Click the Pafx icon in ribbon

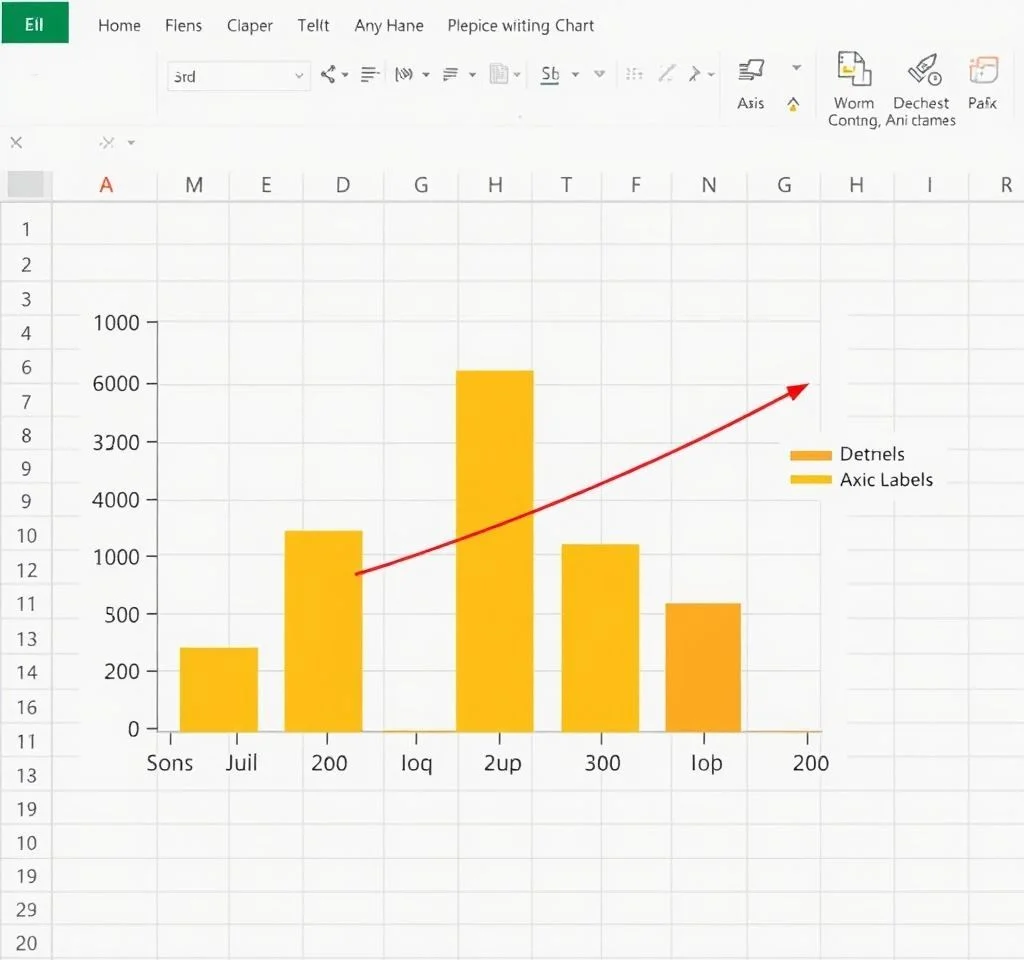point(983,70)
